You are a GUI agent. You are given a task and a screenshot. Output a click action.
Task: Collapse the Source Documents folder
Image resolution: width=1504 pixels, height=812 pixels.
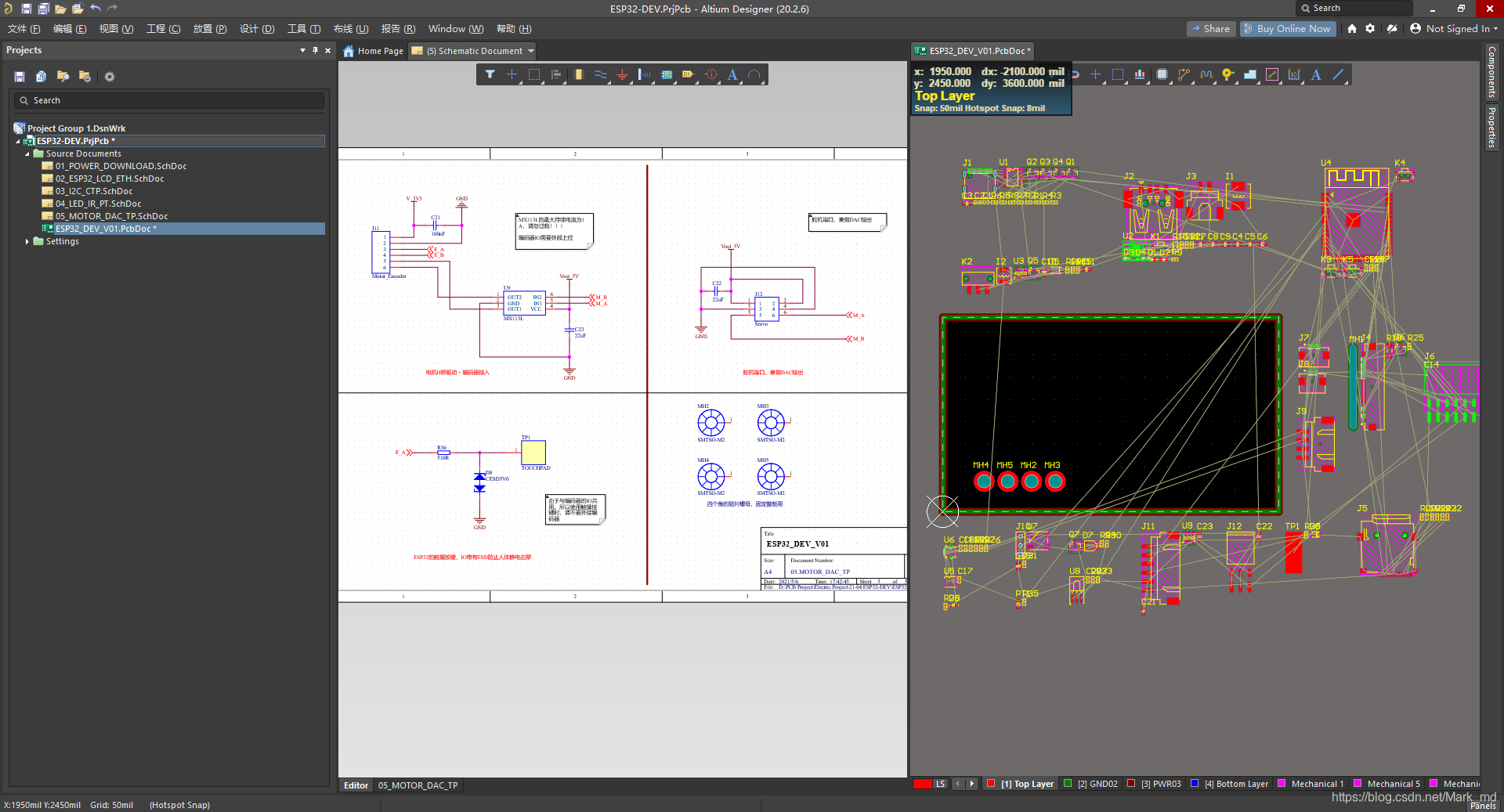[x=27, y=154]
